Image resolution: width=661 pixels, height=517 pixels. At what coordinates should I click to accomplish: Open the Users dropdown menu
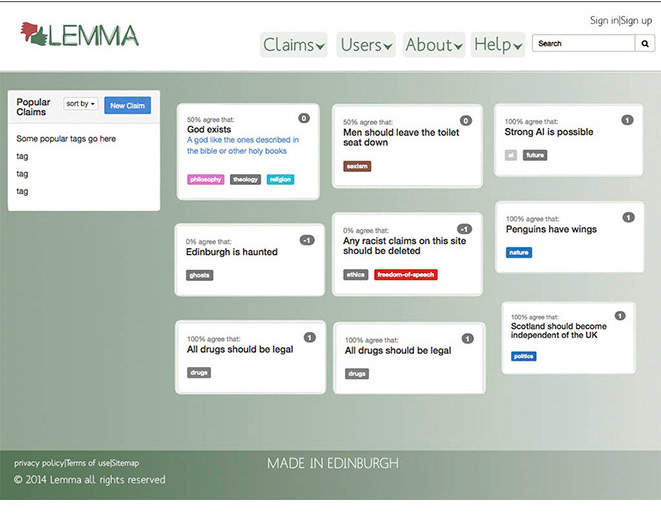pos(366,45)
